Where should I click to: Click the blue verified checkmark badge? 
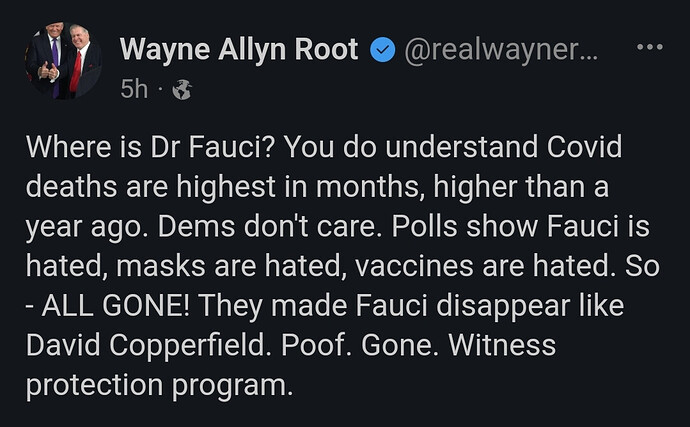[x=381, y=50]
